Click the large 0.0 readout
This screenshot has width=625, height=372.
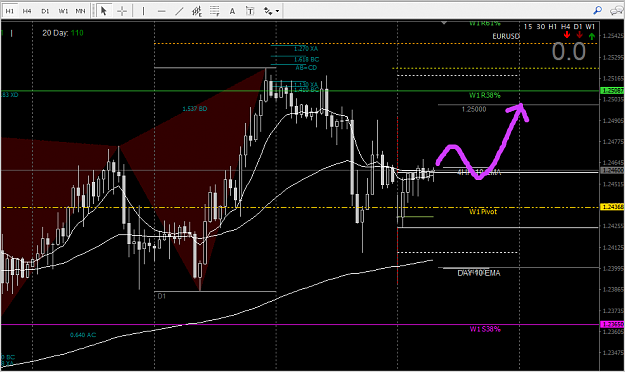[569, 52]
